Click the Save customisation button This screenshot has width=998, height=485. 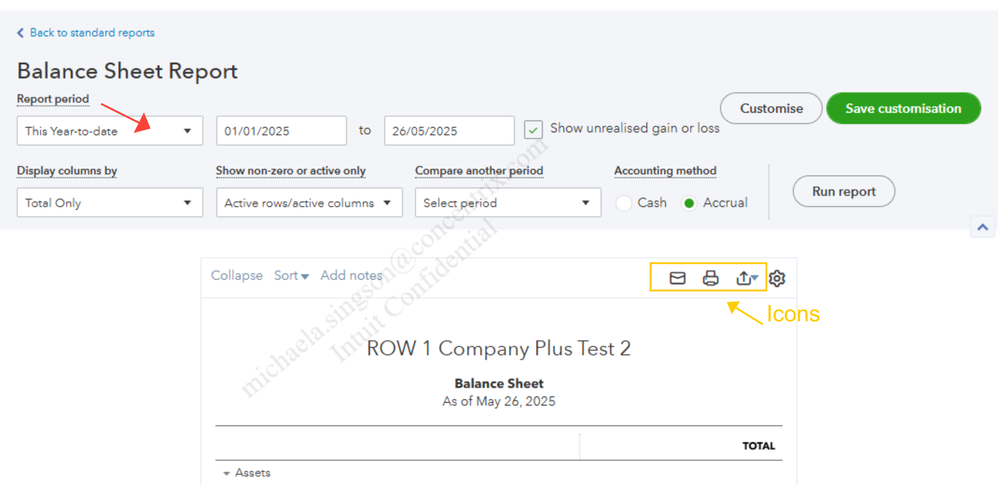pos(903,108)
